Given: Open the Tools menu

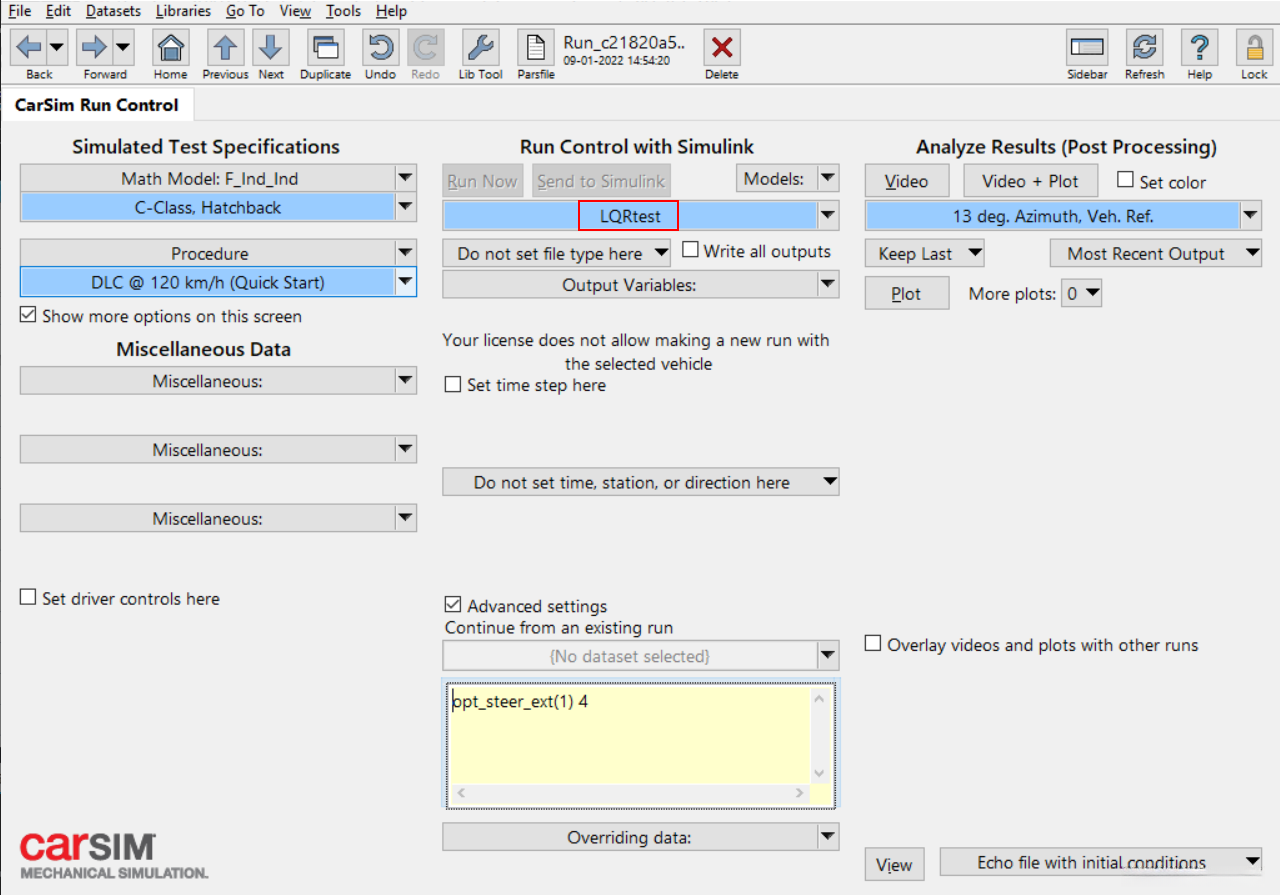Looking at the screenshot, I should click(343, 11).
